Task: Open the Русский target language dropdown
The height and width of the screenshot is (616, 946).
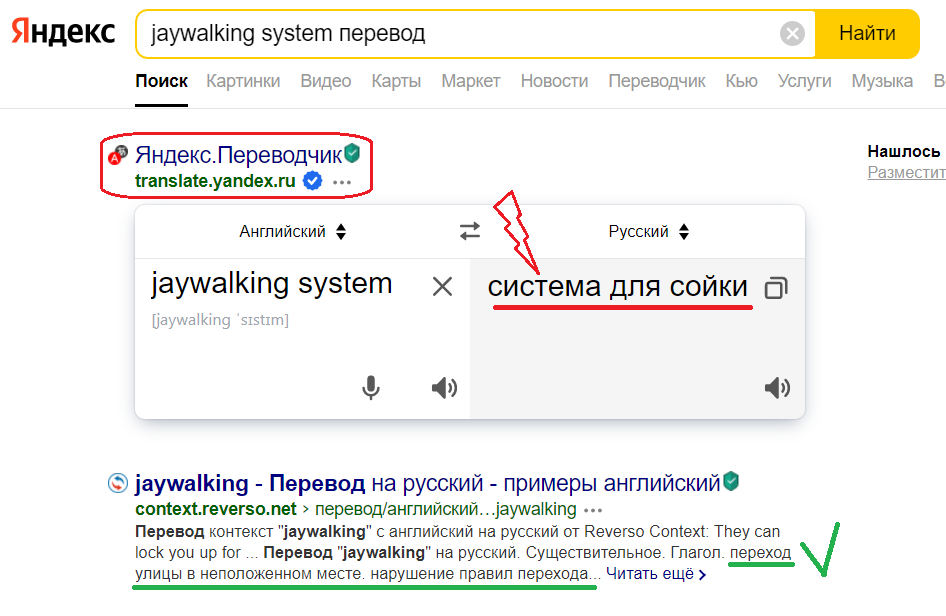Action: (649, 232)
